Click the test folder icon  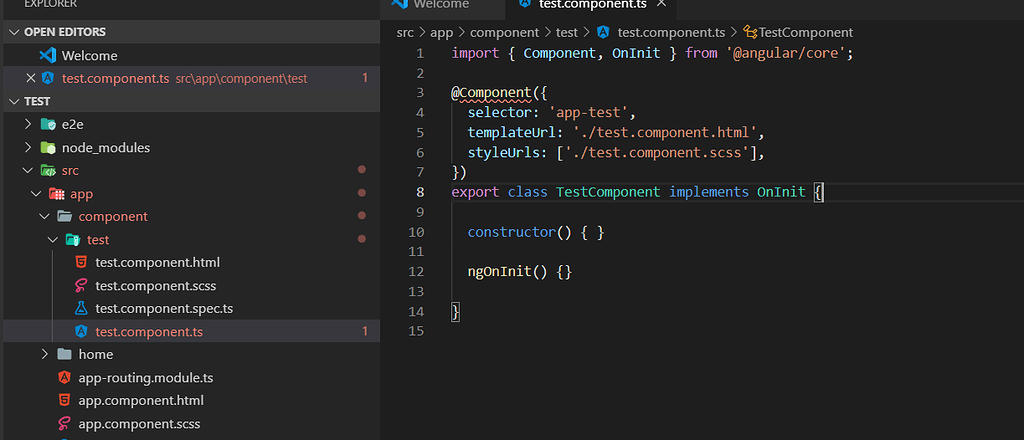click(x=72, y=240)
